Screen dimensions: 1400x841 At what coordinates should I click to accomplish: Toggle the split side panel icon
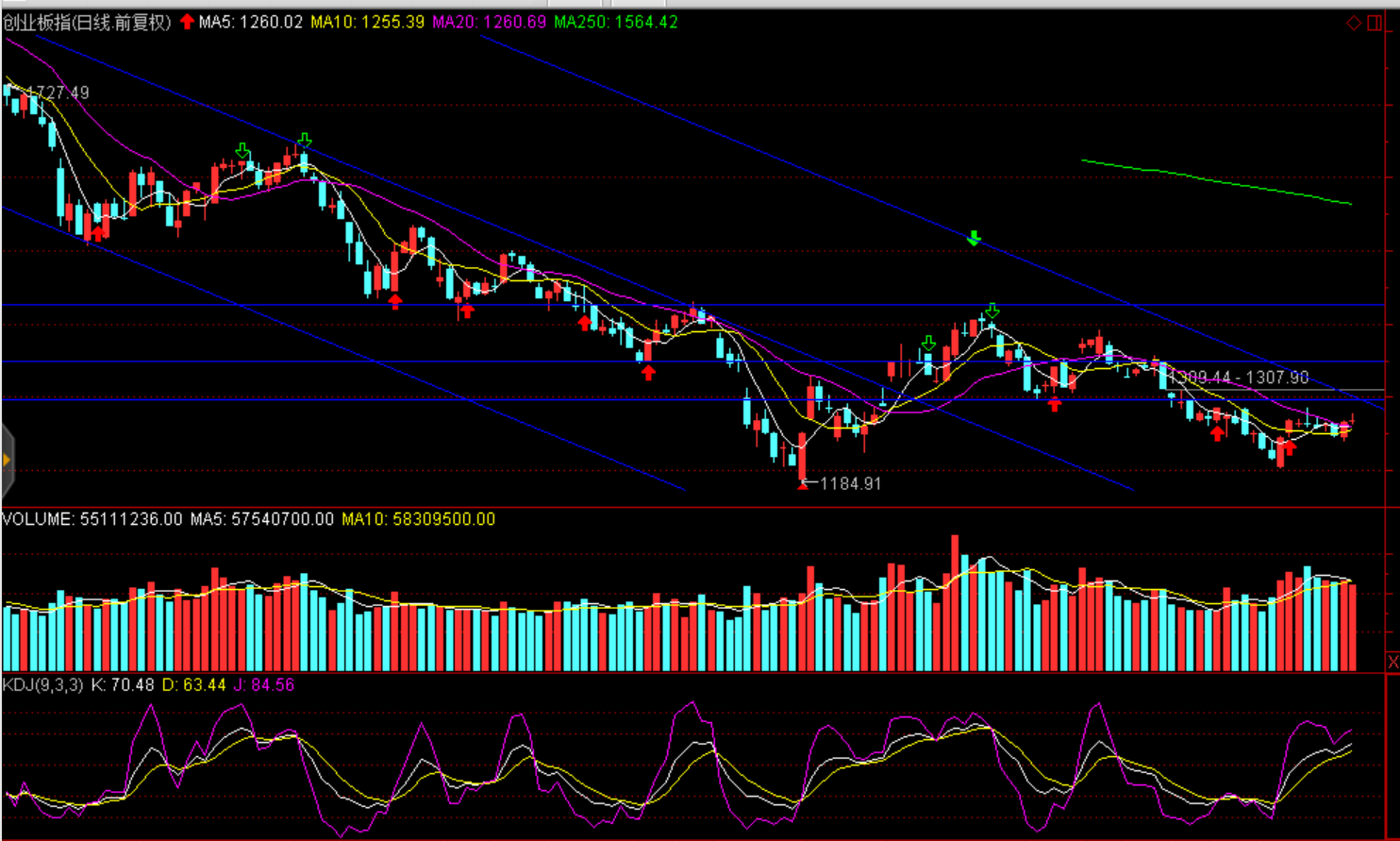tap(1375, 23)
